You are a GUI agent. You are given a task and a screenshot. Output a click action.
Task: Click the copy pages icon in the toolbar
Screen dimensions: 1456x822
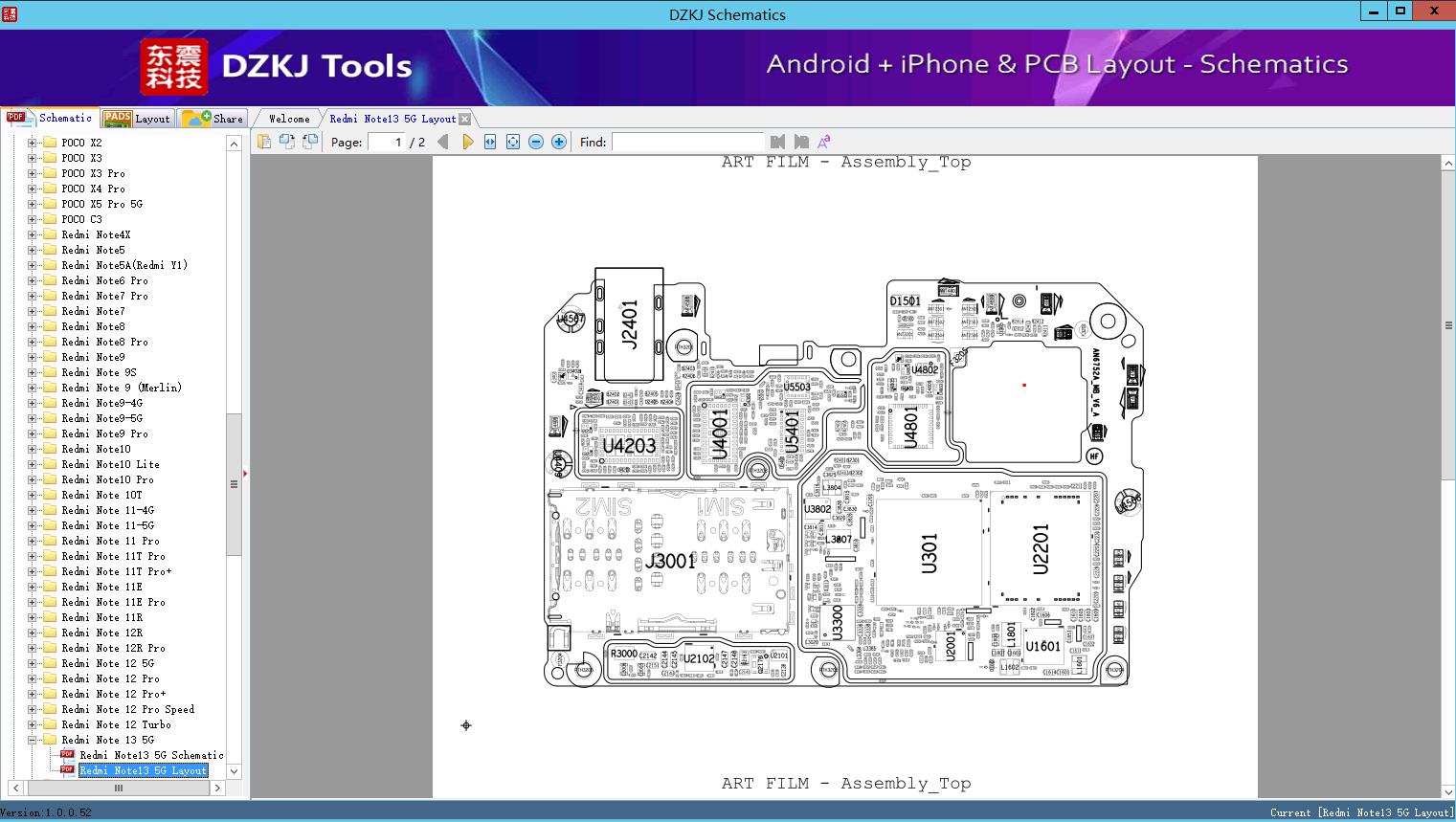coord(264,142)
